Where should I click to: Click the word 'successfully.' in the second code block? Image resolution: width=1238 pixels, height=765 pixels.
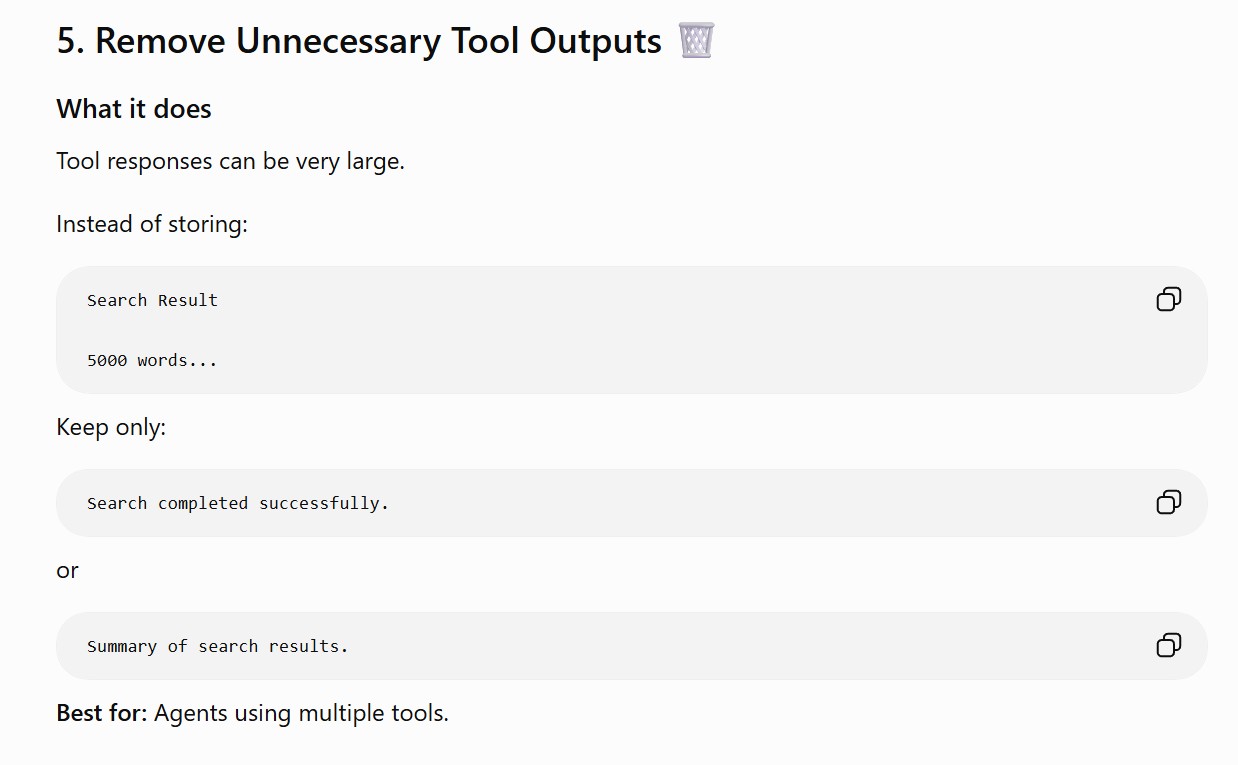pyautogui.click(x=324, y=503)
